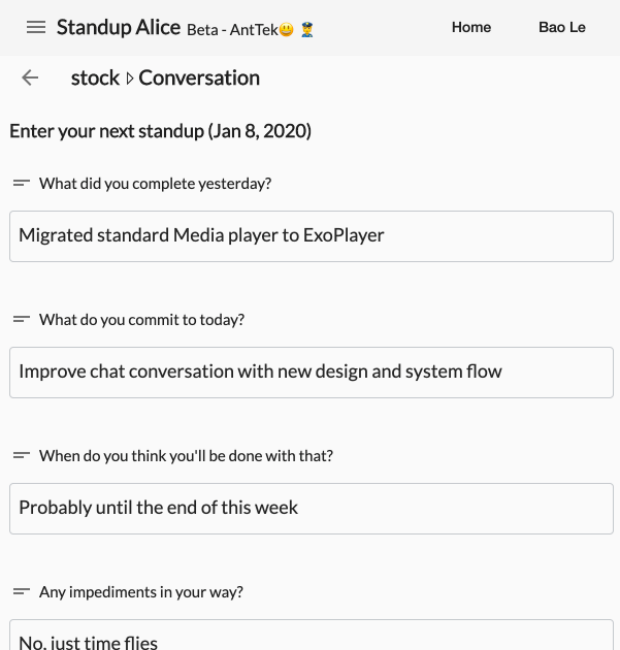Focus the 'Improve chat conversation' answer field

pos(311,372)
